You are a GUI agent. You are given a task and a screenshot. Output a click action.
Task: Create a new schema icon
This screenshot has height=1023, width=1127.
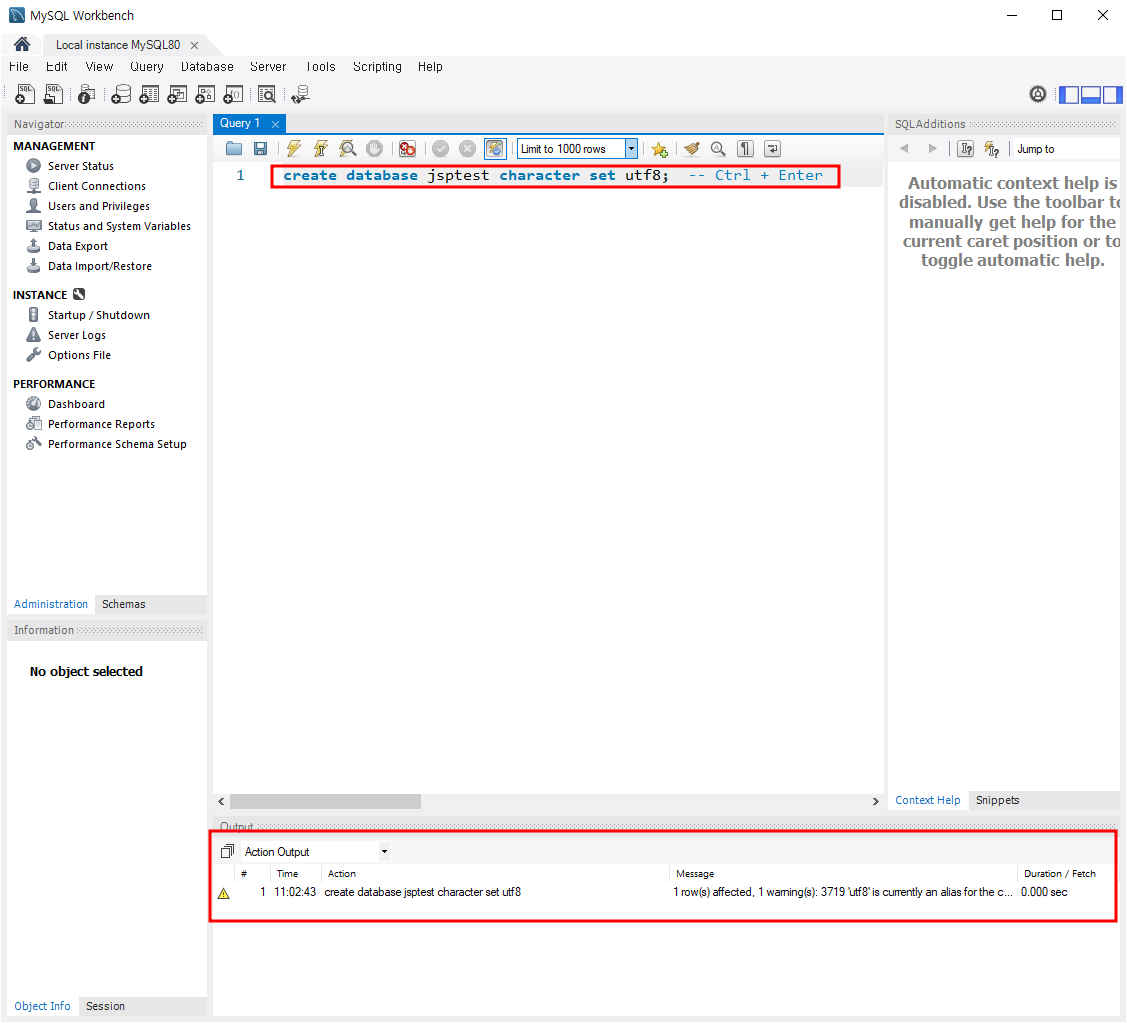121,94
